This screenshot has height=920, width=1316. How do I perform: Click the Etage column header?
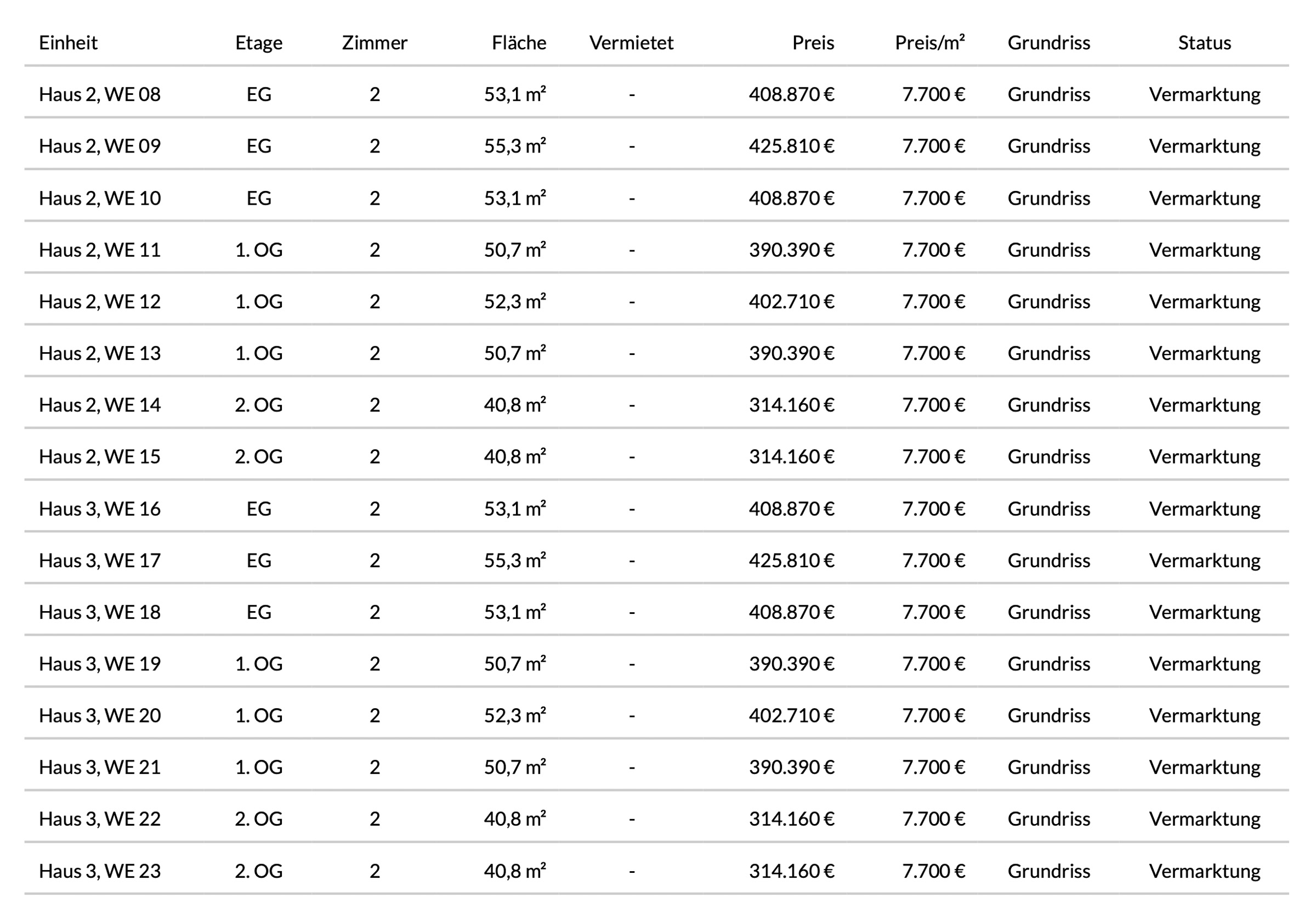coord(258,43)
